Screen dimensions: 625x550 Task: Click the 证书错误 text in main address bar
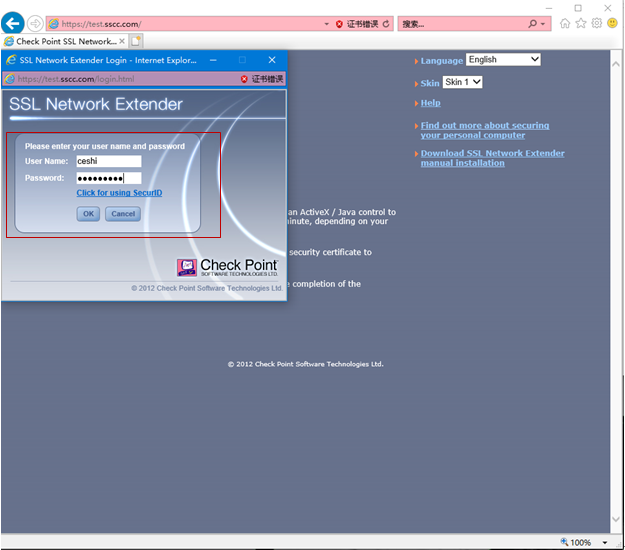point(362,24)
